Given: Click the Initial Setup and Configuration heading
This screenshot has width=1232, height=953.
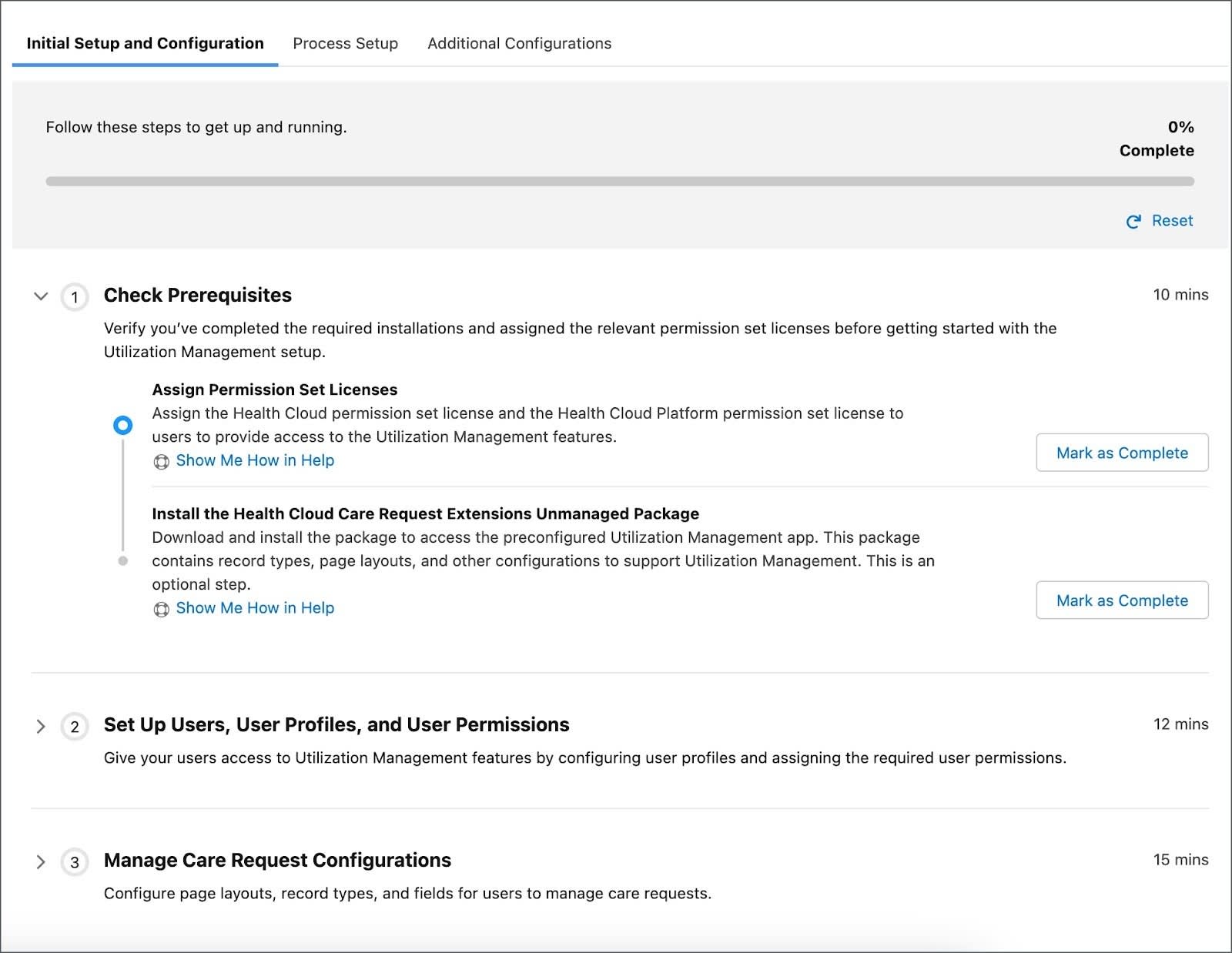Looking at the screenshot, I should click(145, 44).
